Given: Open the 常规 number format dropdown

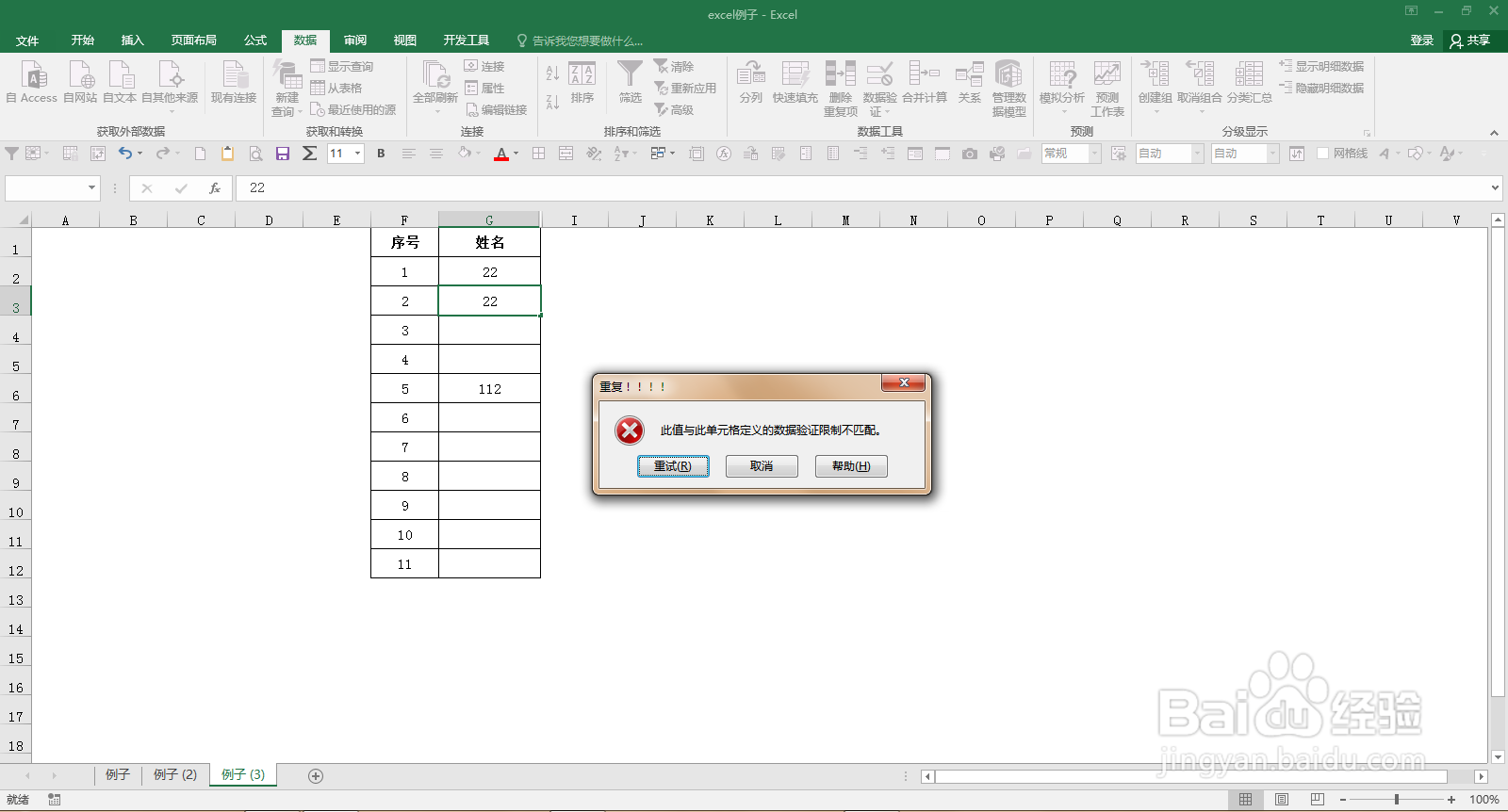Looking at the screenshot, I should coord(1094,153).
